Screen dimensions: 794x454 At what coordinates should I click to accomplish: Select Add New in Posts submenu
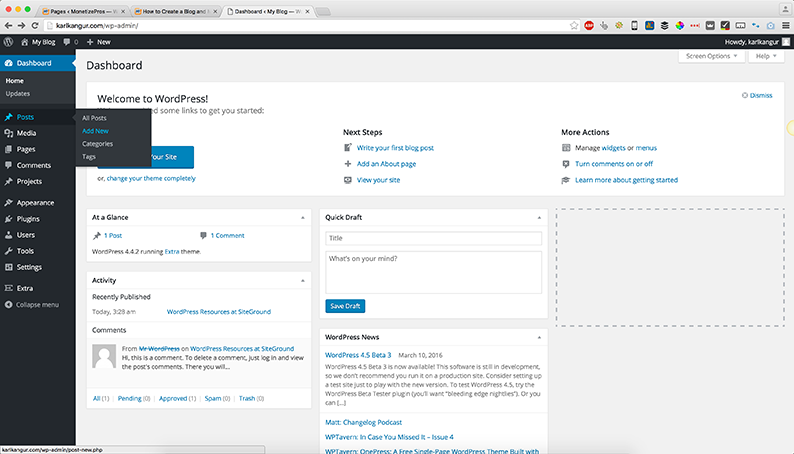(95, 131)
